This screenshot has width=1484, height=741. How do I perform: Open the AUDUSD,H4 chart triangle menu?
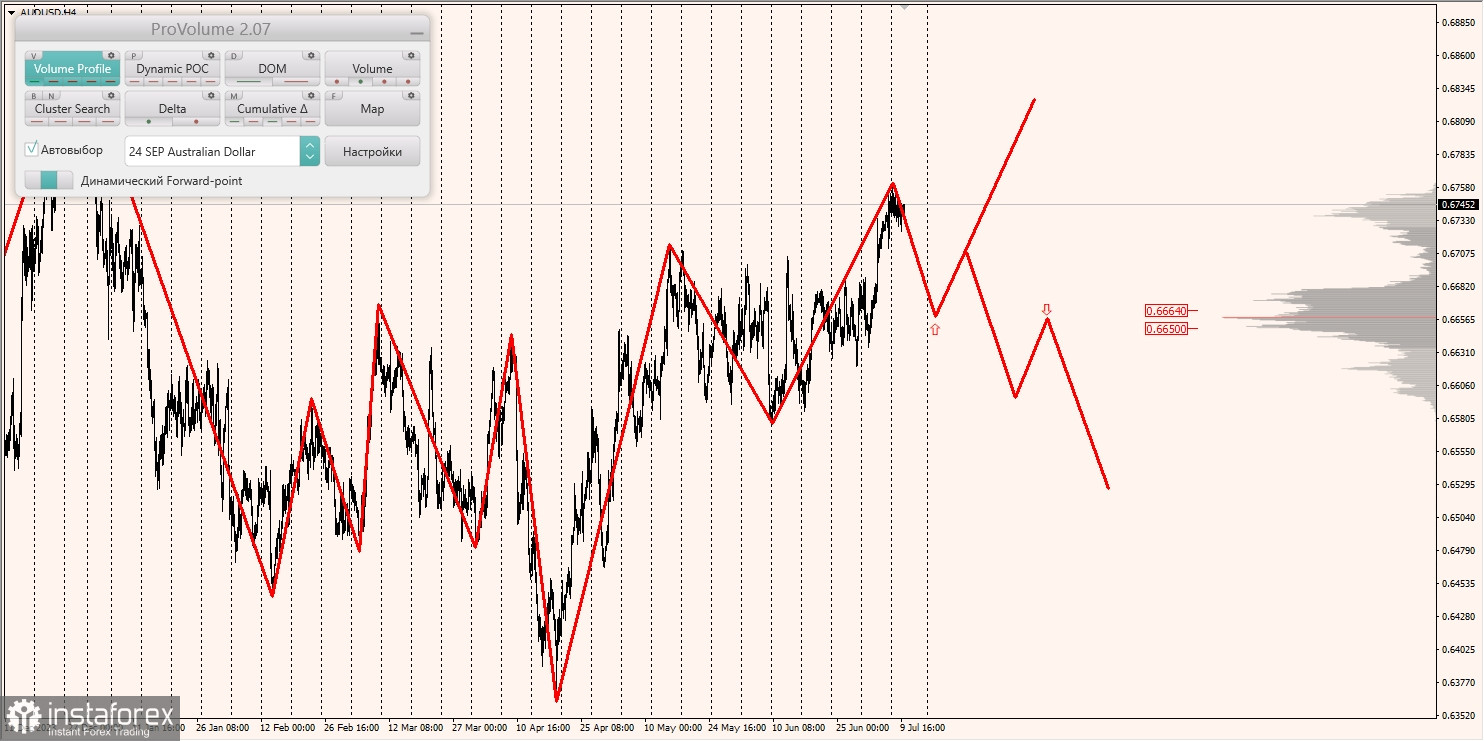pyautogui.click(x=11, y=12)
